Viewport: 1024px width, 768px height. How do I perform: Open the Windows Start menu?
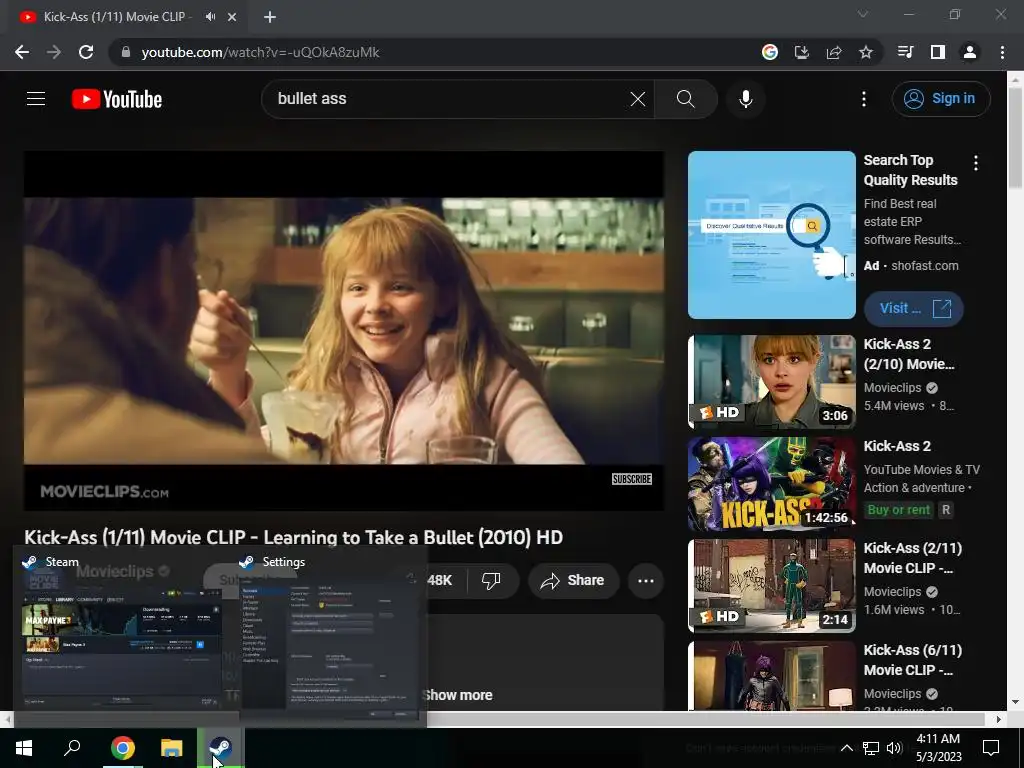[24, 748]
